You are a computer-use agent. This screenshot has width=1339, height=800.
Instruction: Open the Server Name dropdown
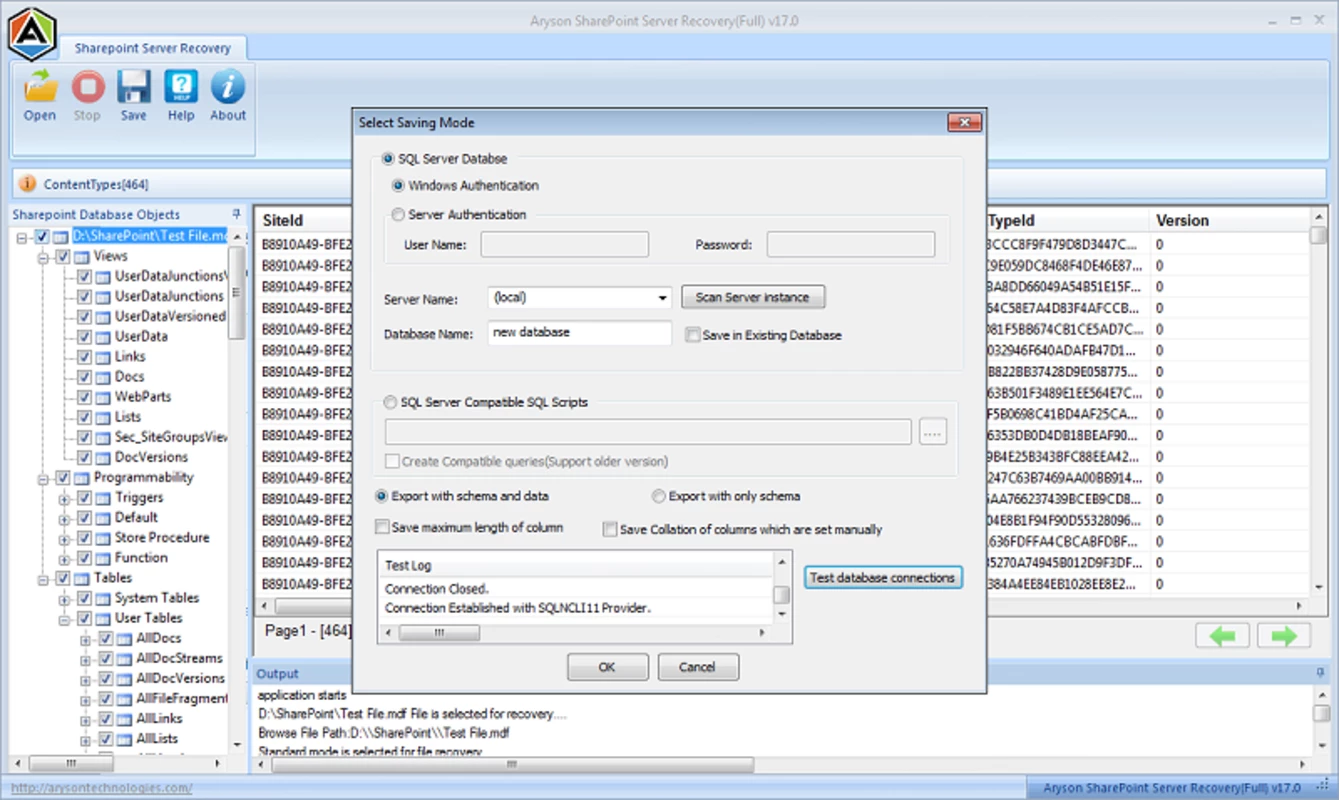[662, 298]
